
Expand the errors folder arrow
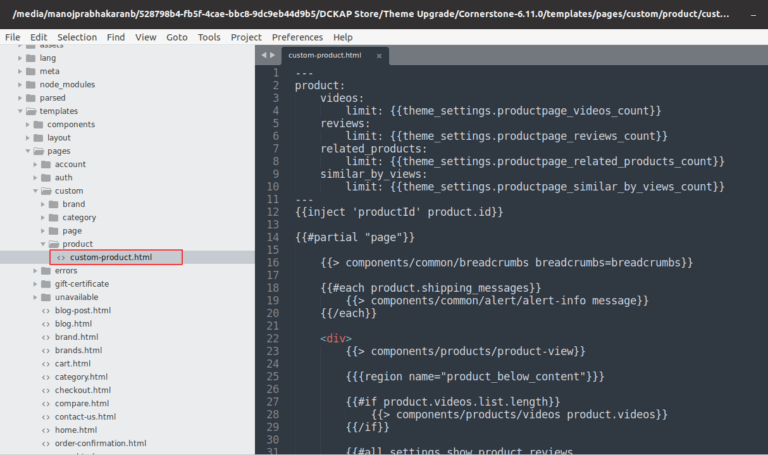point(35,270)
